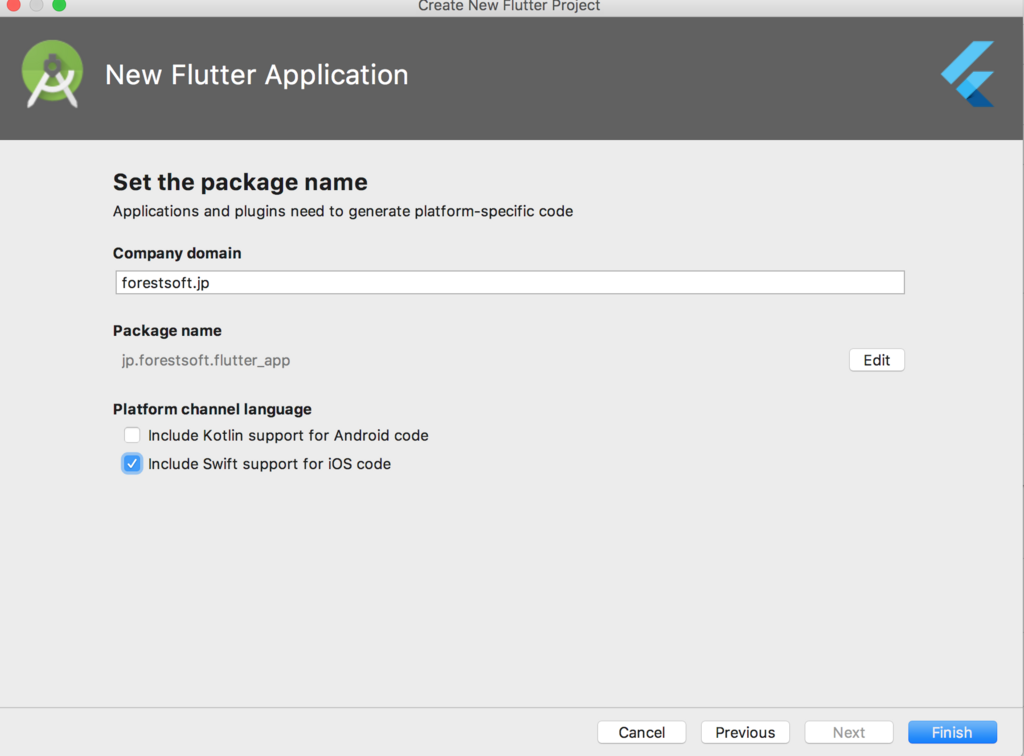The width and height of the screenshot is (1024, 756).
Task: Click the yellow minimize window button
Action: [36, 5]
